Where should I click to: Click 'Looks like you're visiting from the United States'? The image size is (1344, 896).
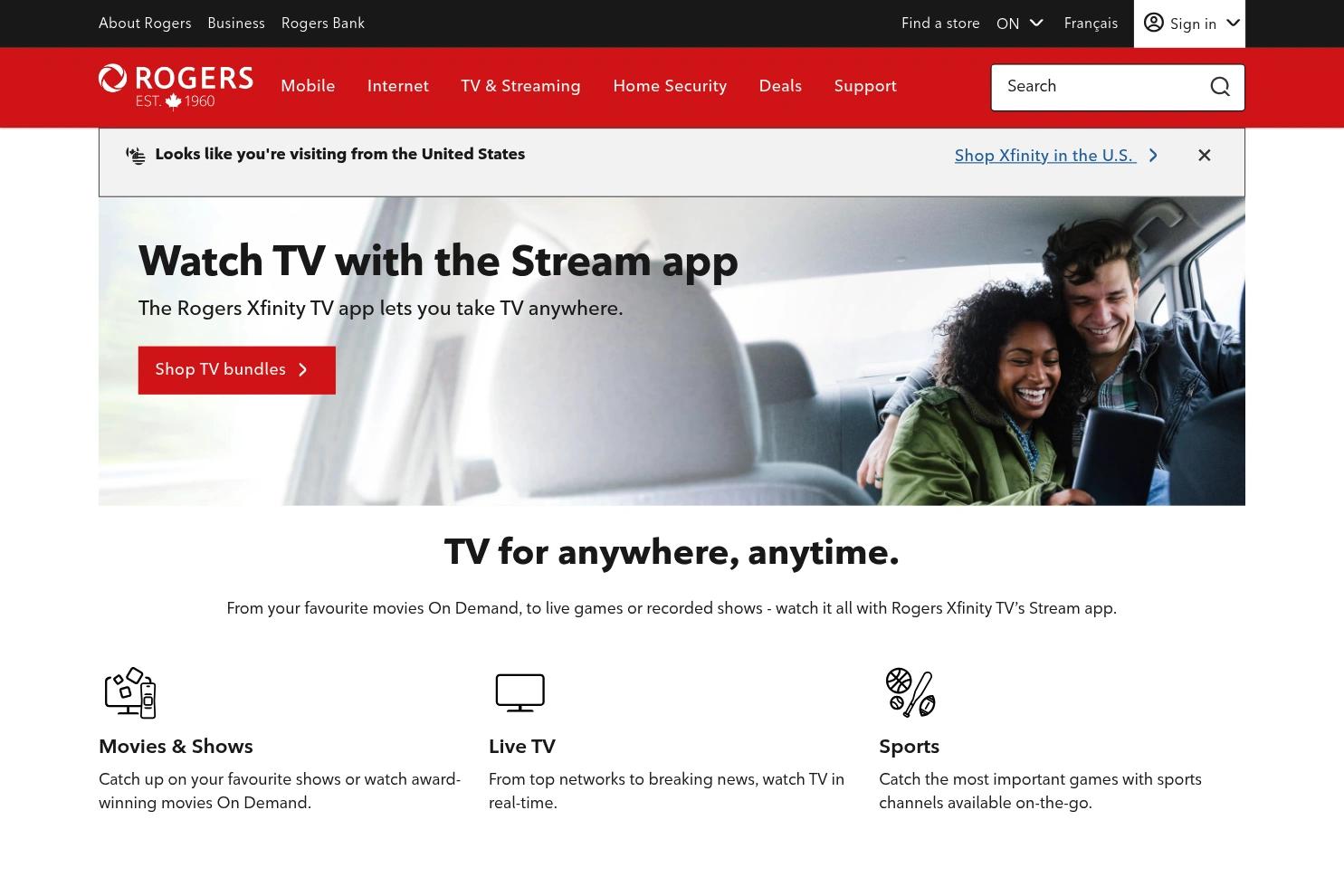(340, 155)
